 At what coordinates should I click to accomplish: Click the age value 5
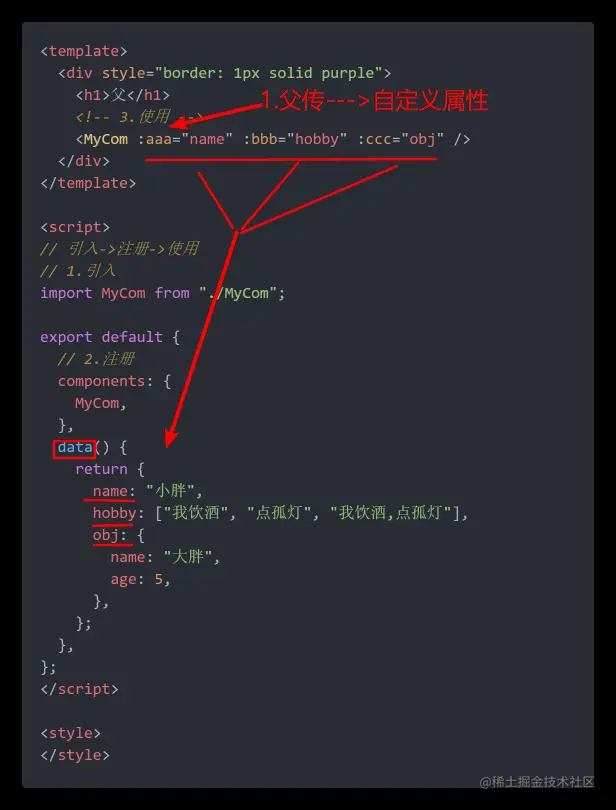[x=158, y=579]
